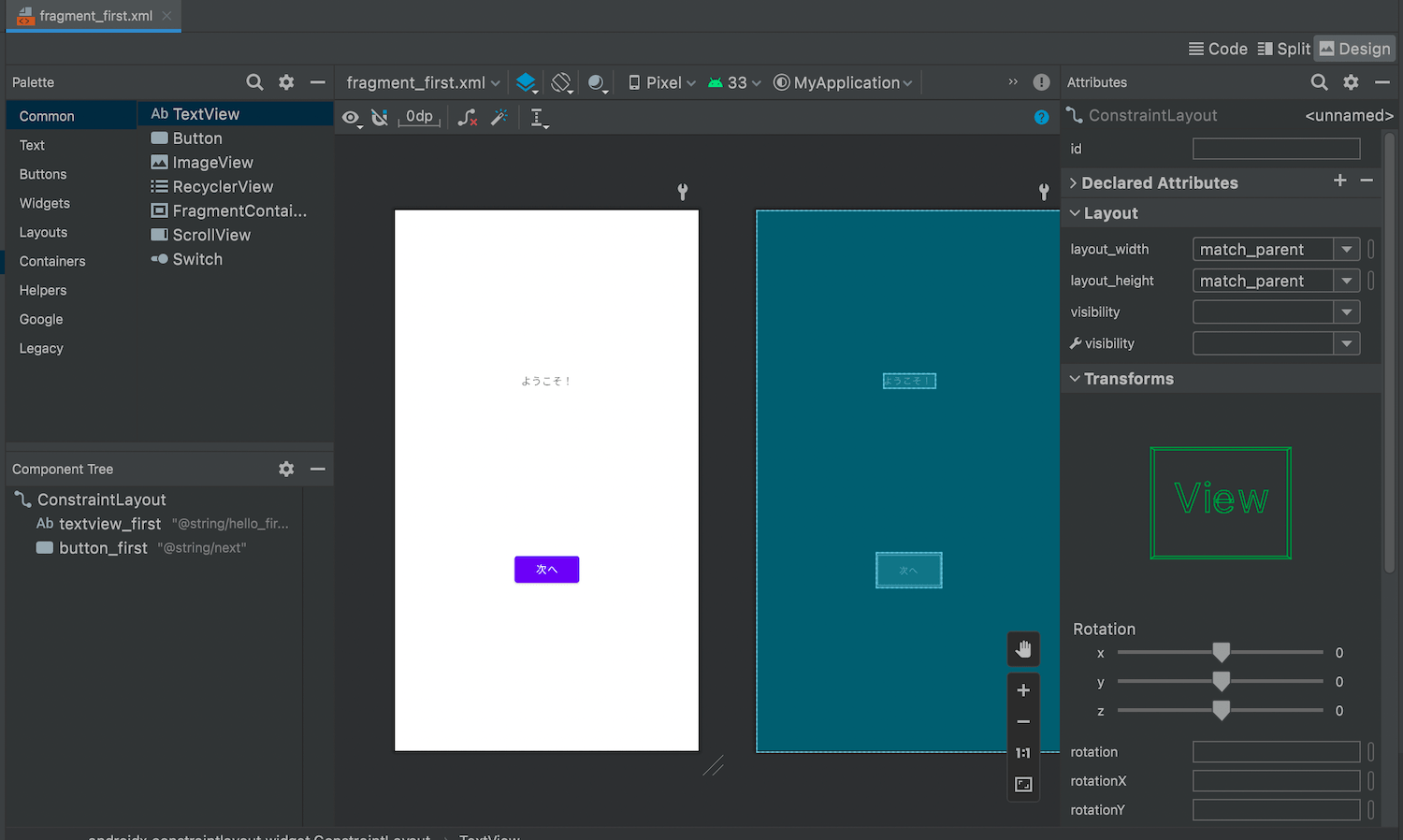Pick ImageView in palette list
The image size is (1403, 840).
[x=236, y=162]
